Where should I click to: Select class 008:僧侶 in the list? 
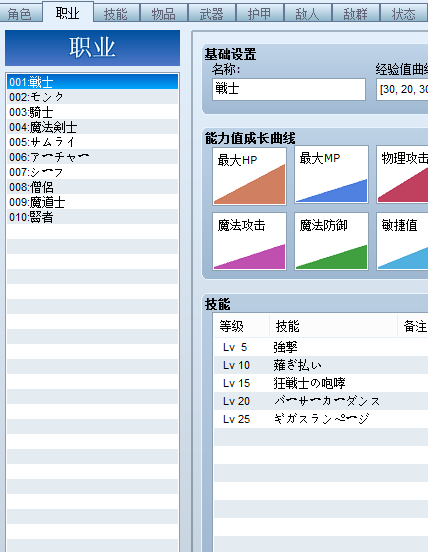point(93,187)
